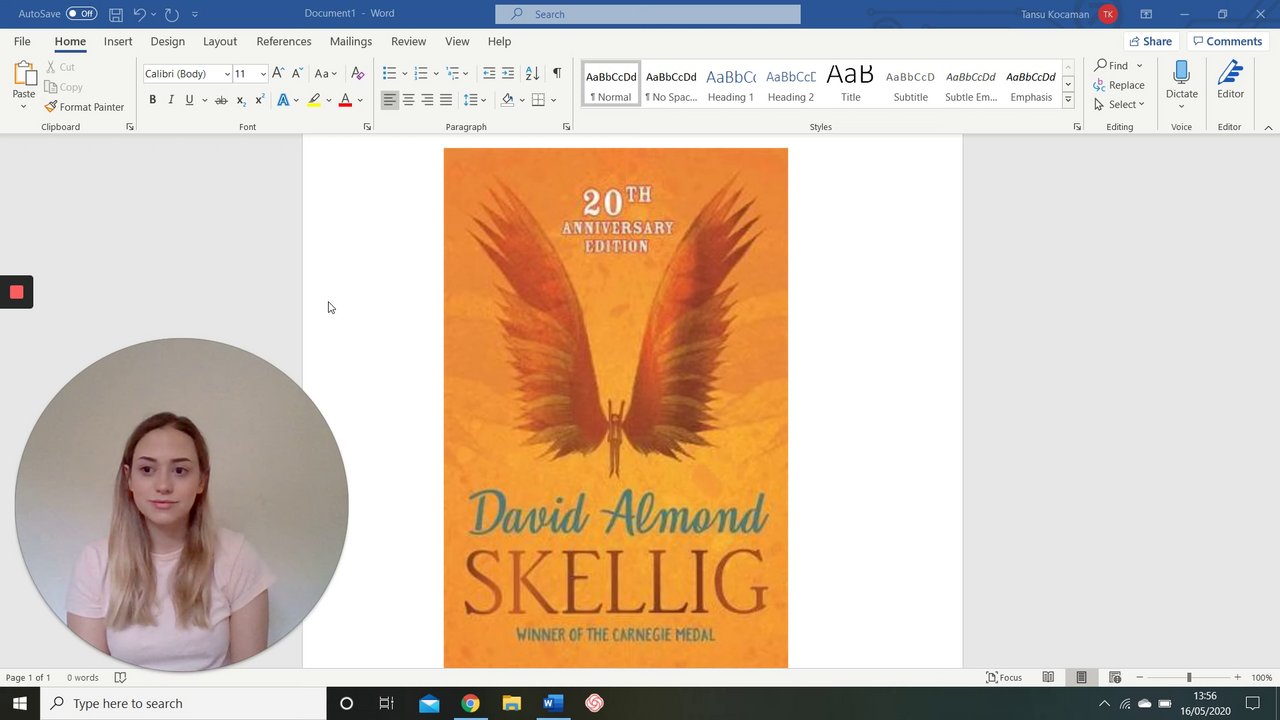Switch to the Design tab
Image resolution: width=1280 pixels, height=720 pixels.
click(167, 41)
